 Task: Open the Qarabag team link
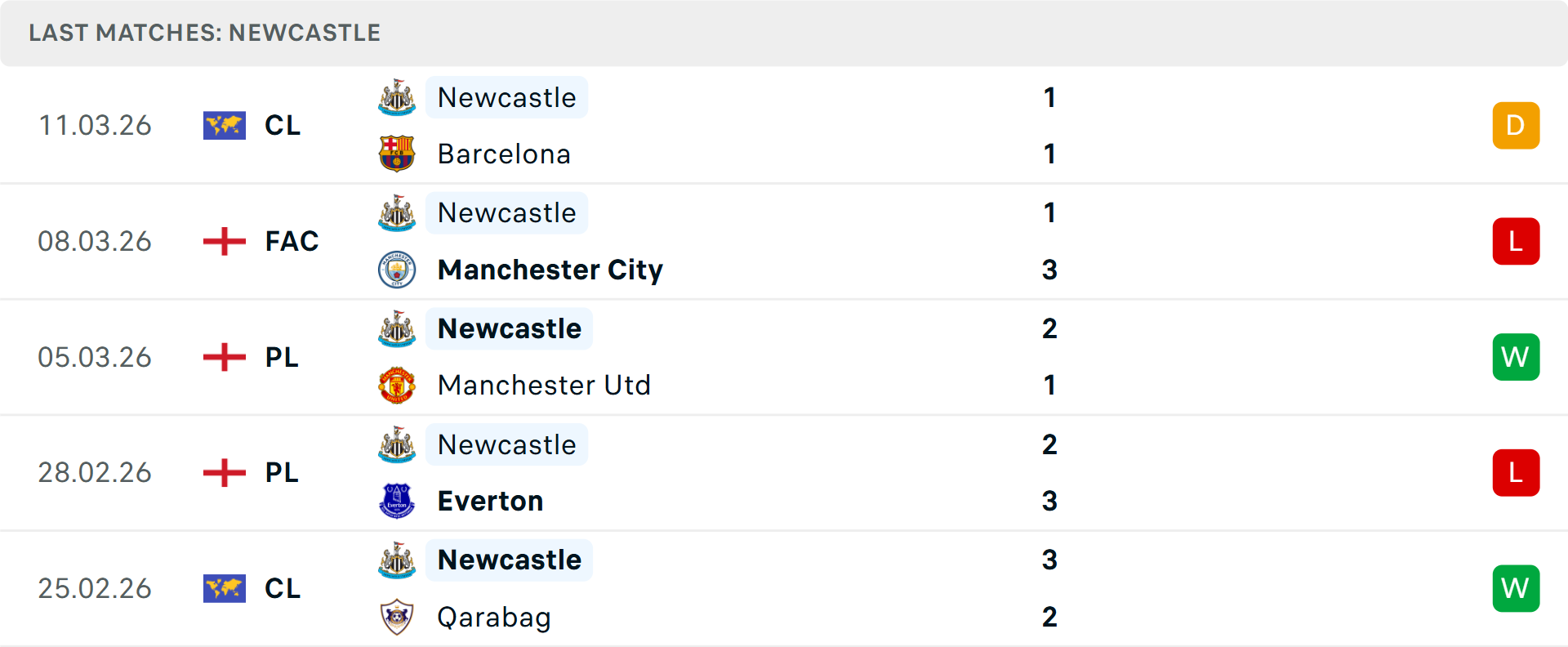tap(494, 617)
